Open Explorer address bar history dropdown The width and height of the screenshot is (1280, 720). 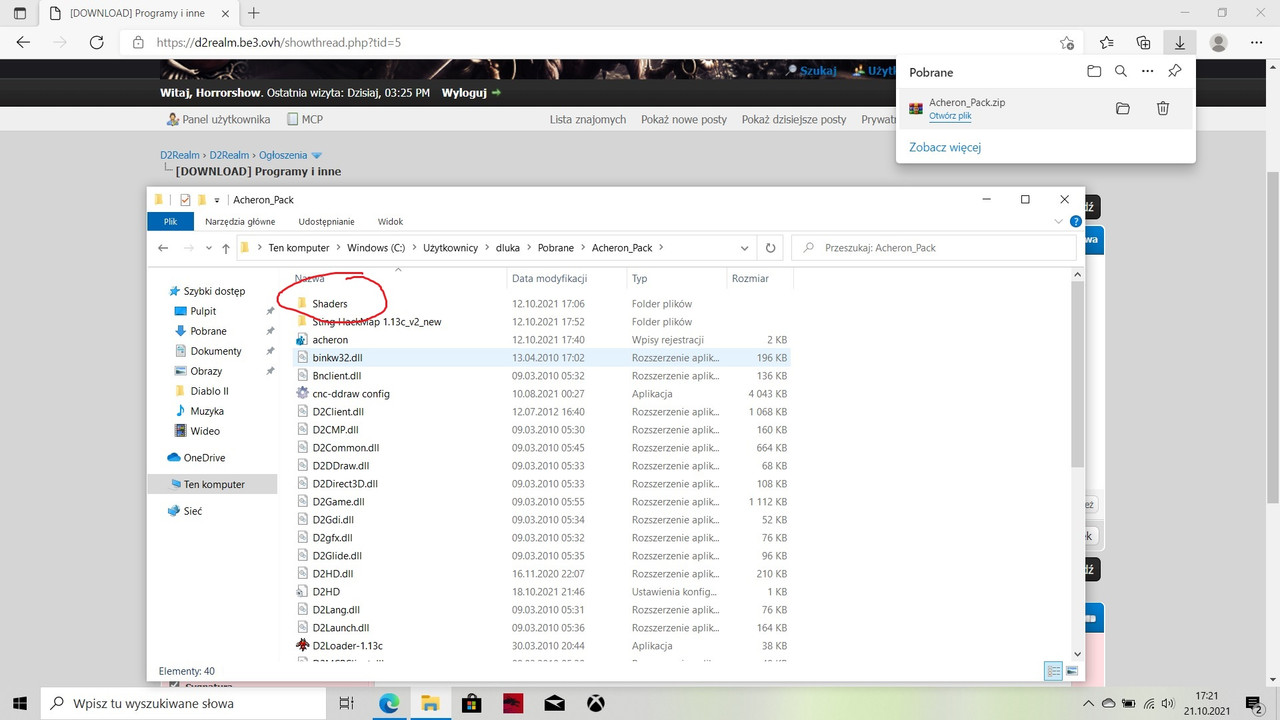click(745, 248)
